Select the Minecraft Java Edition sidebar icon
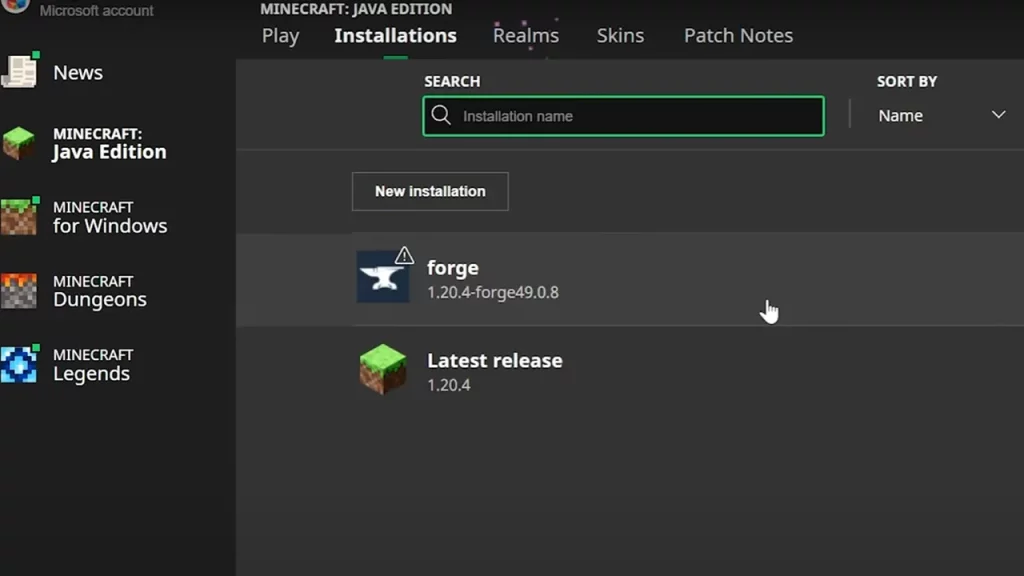 coord(21,142)
